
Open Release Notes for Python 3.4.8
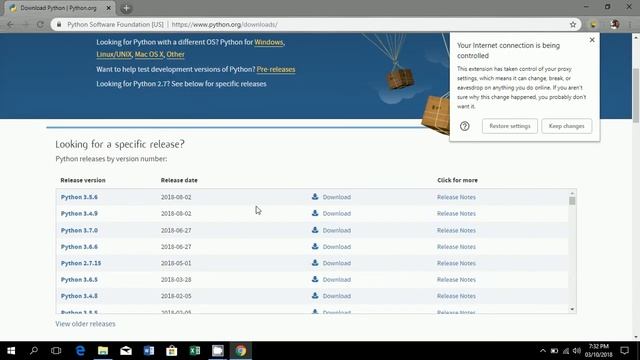pos(456,296)
